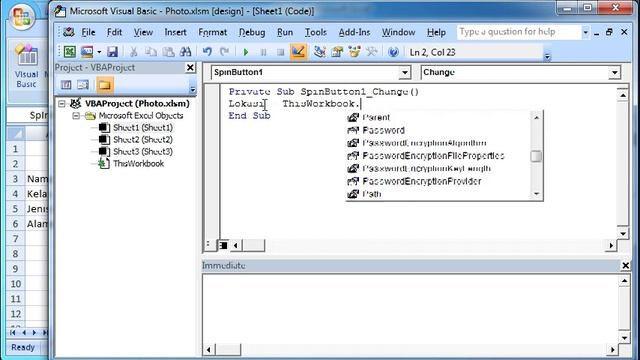Viewport: 640px width, 360px height.
Task: Click autocomplete list scroll-down arrow
Action: 536,194
